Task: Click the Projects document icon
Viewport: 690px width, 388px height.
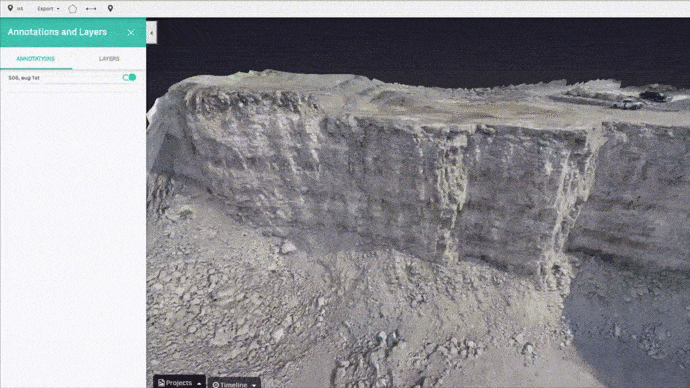Action: [161, 383]
